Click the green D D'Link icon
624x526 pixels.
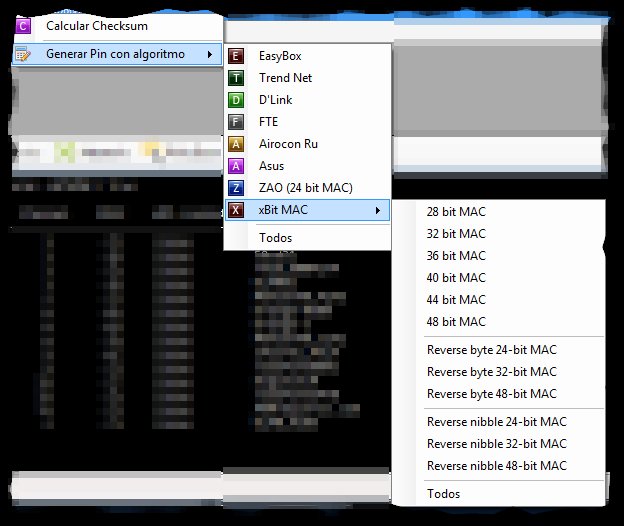236,99
